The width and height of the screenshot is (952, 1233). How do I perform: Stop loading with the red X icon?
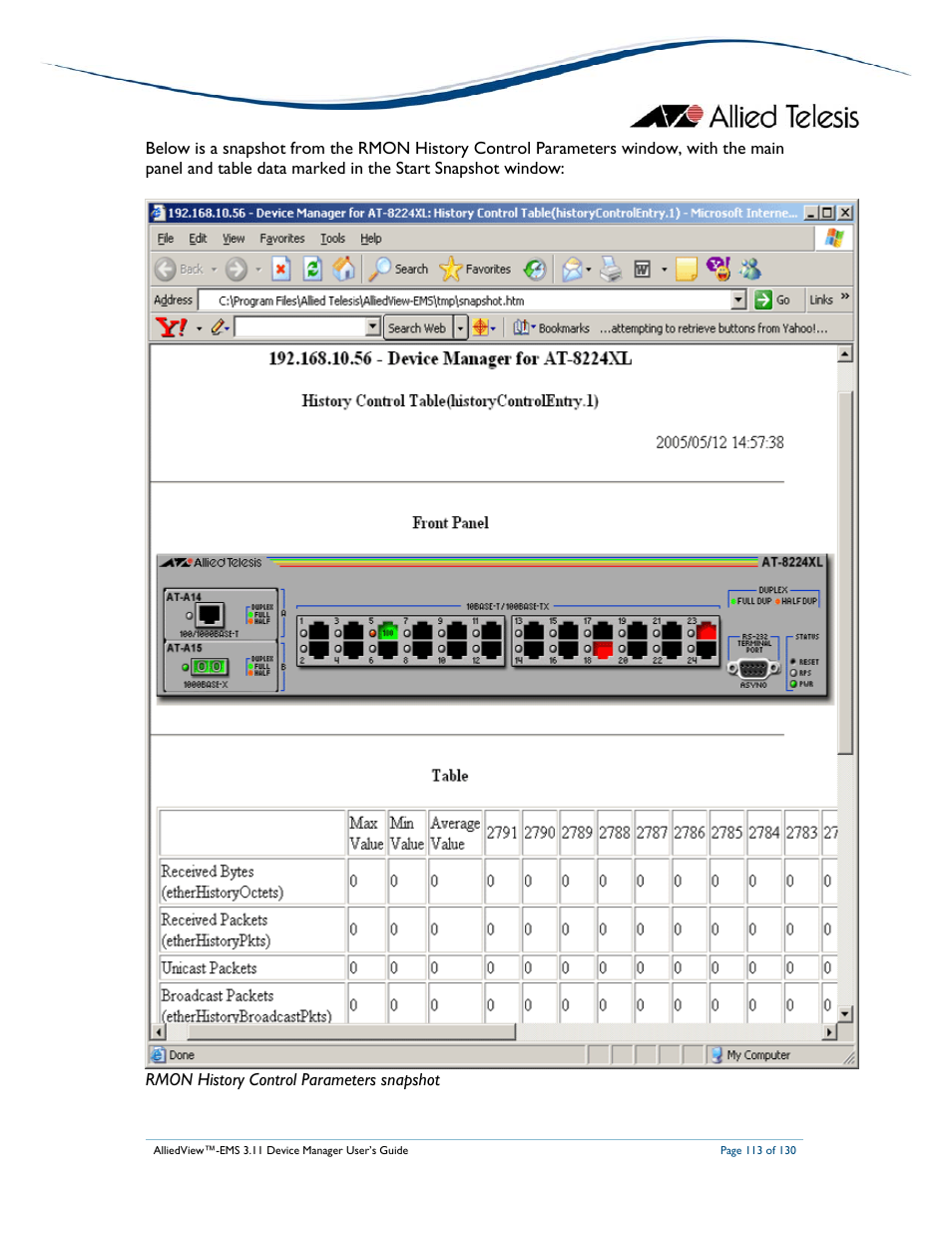281,270
